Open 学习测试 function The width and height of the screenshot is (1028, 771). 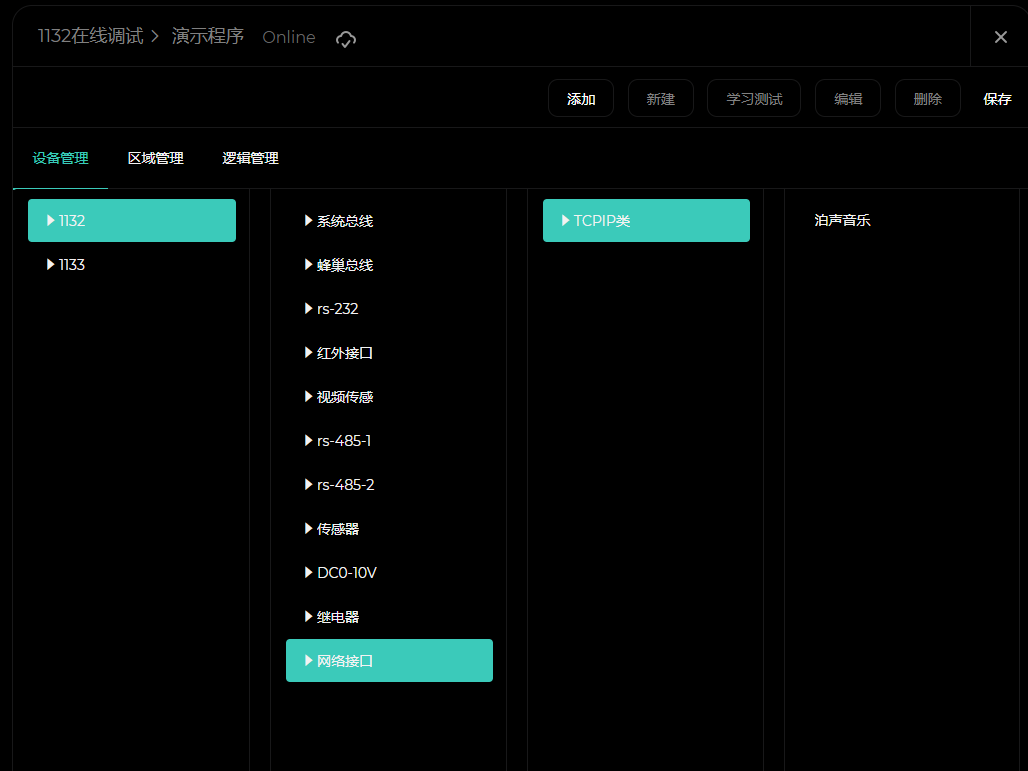[754, 98]
